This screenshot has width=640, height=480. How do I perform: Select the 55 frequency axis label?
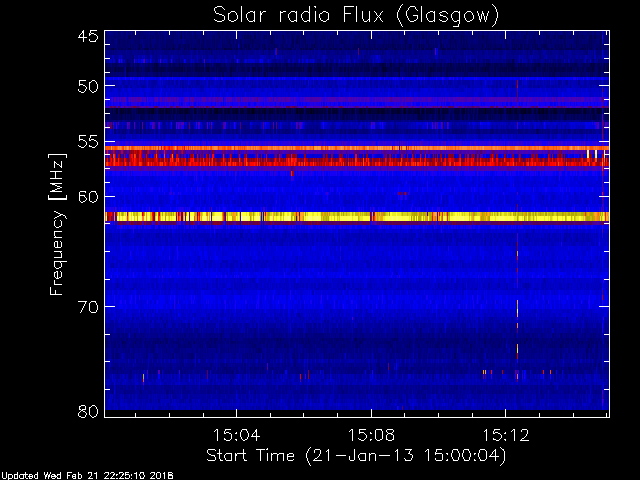pyautogui.click(x=88, y=142)
